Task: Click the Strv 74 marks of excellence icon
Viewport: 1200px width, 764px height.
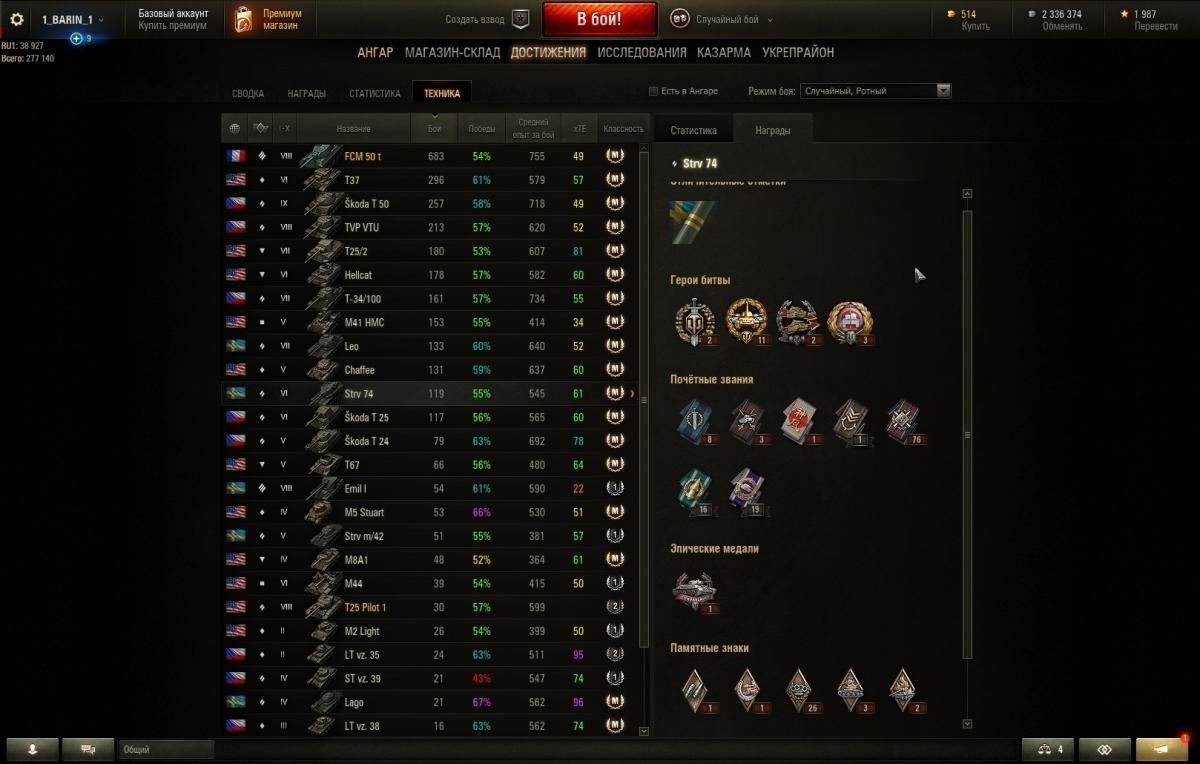Action: click(693, 222)
